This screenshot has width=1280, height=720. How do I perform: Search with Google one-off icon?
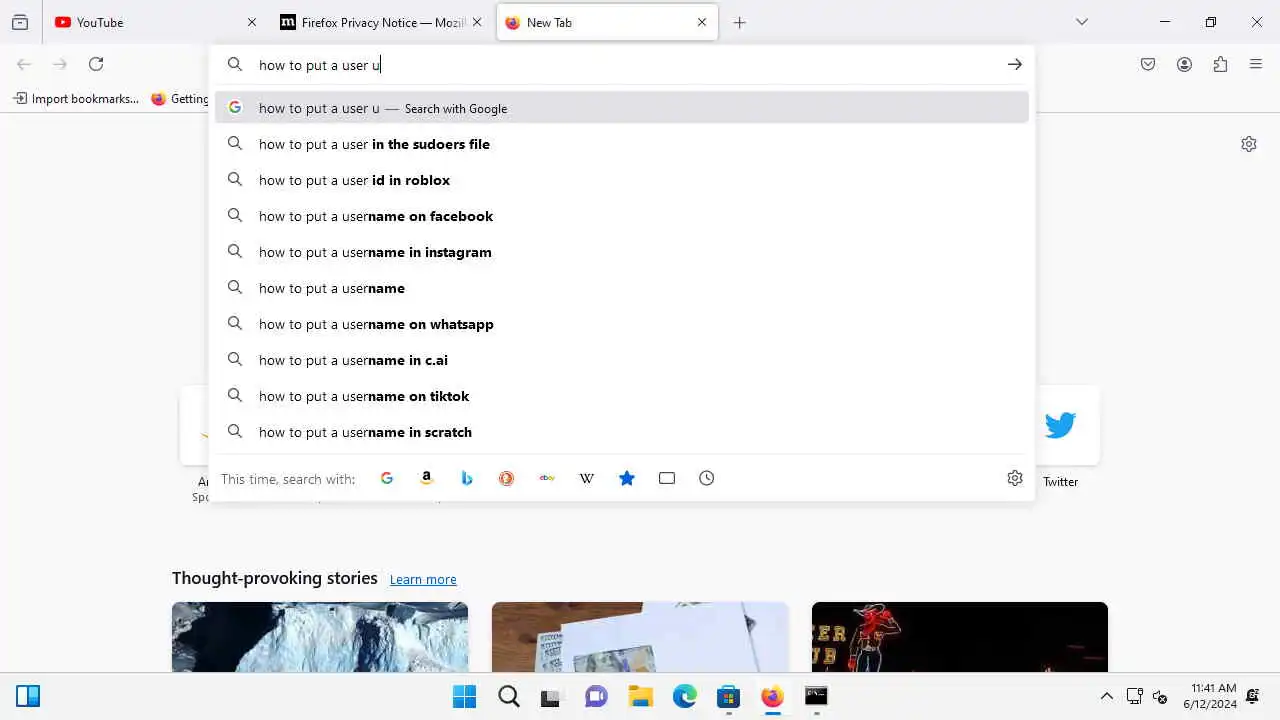coord(387,478)
